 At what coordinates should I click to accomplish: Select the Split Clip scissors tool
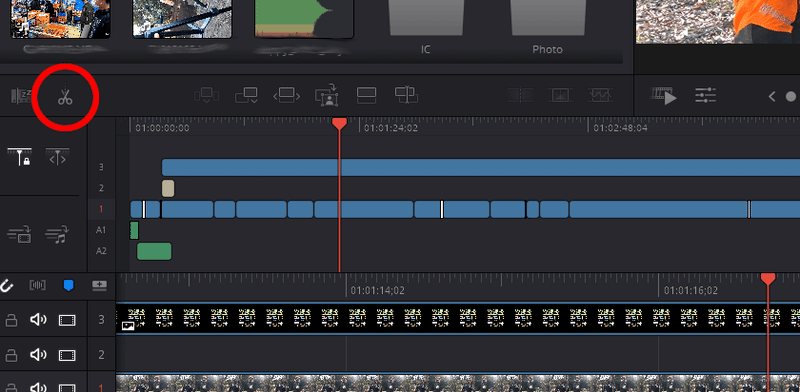[x=65, y=96]
